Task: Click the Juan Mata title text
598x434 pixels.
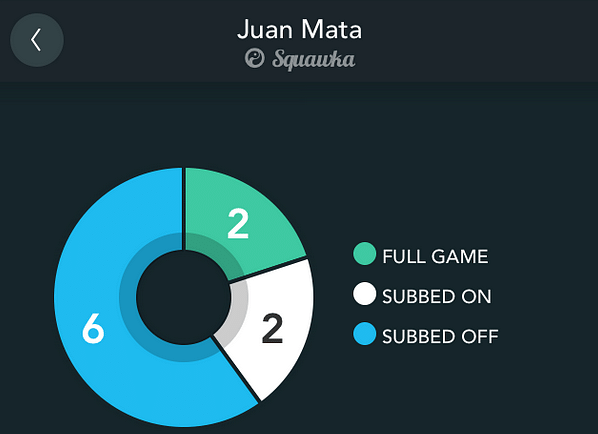Action: (299, 29)
